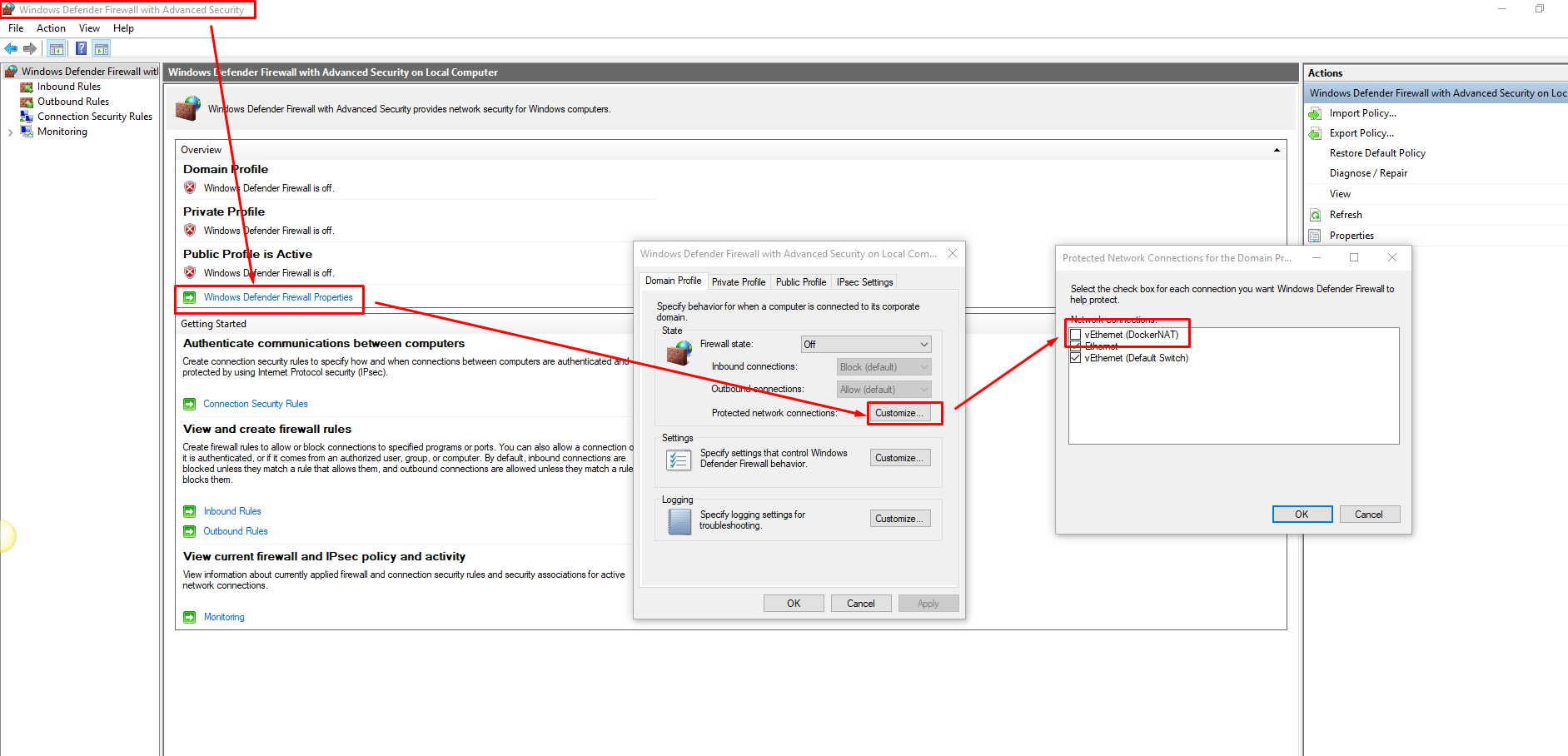Click Cancel in the firewall properties dialog
Screen dimensions: 1568x756
861,604
